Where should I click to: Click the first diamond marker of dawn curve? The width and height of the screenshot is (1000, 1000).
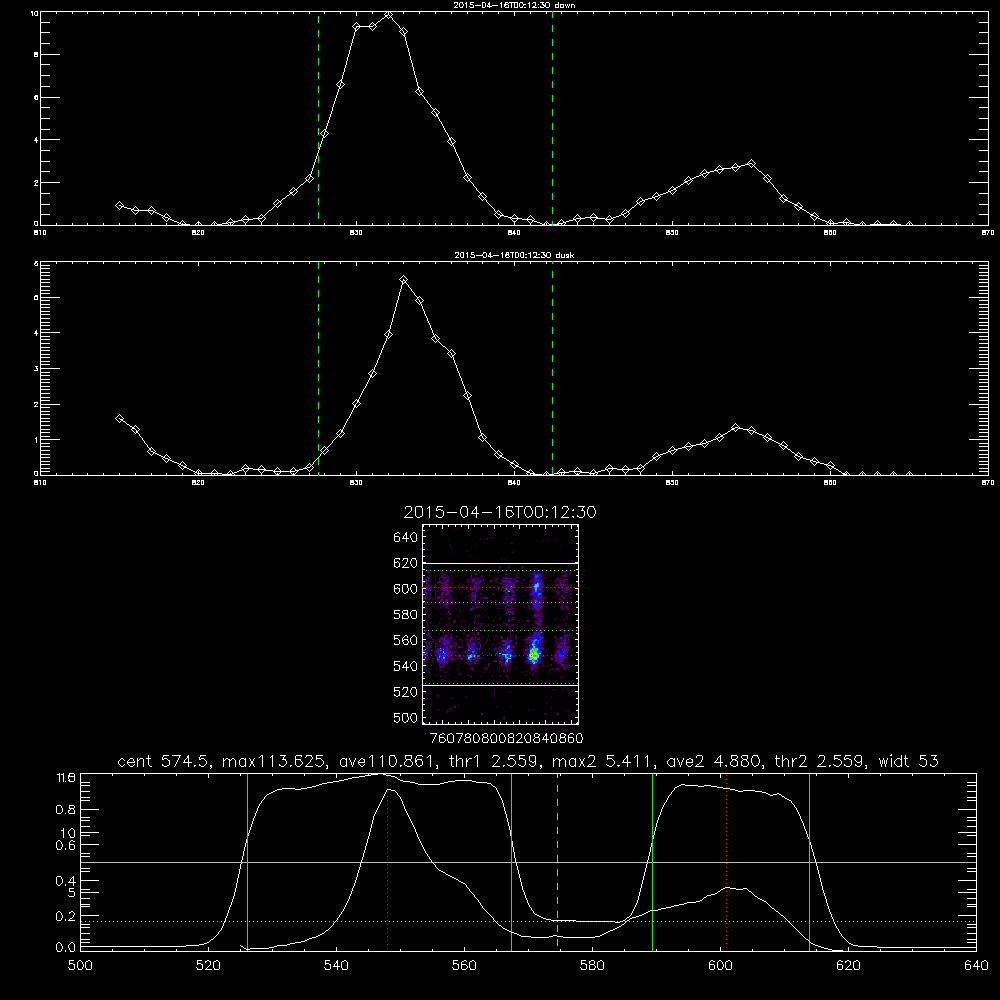click(x=119, y=205)
